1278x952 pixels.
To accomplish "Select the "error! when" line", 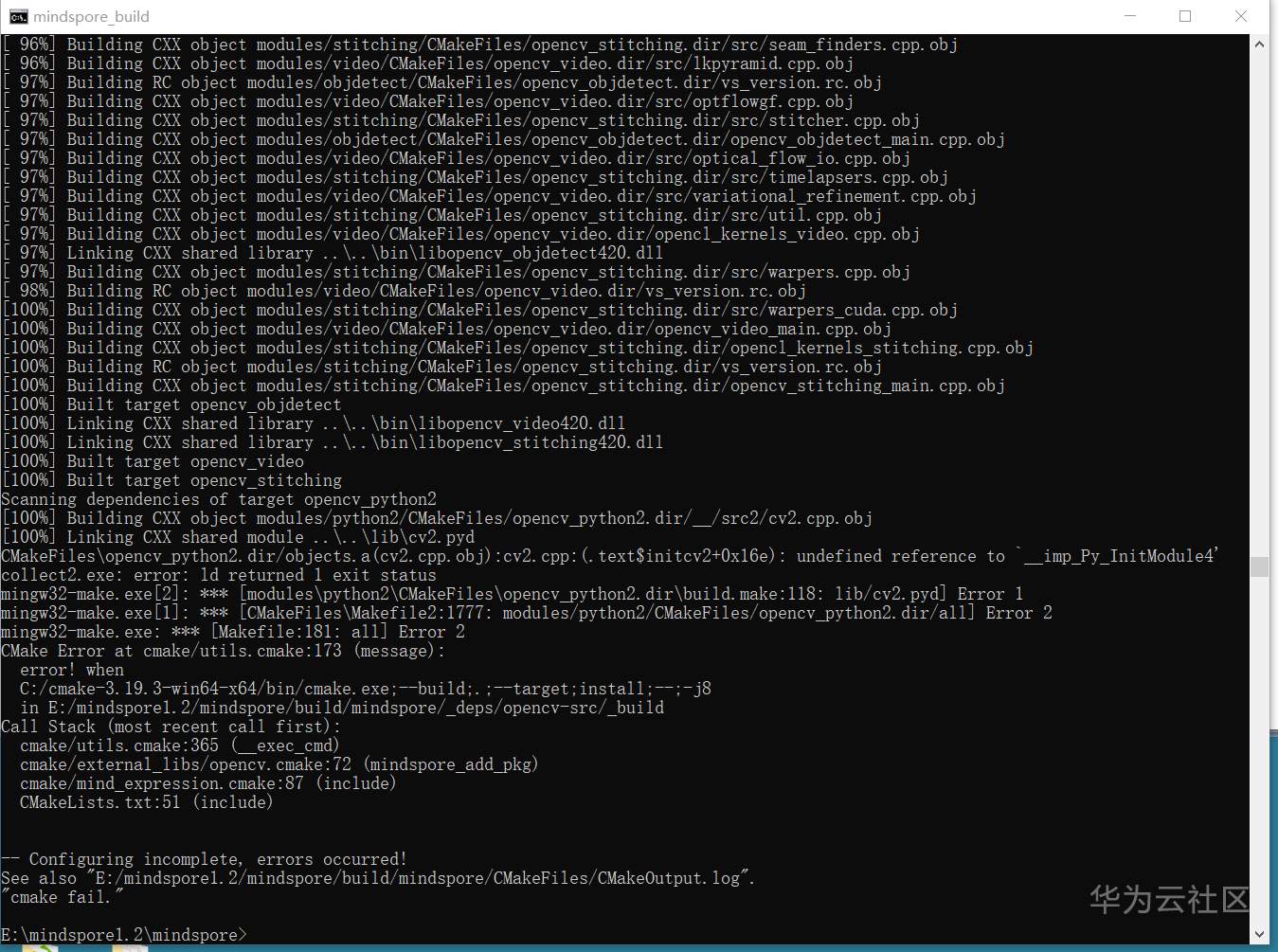I will pos(72,670).
